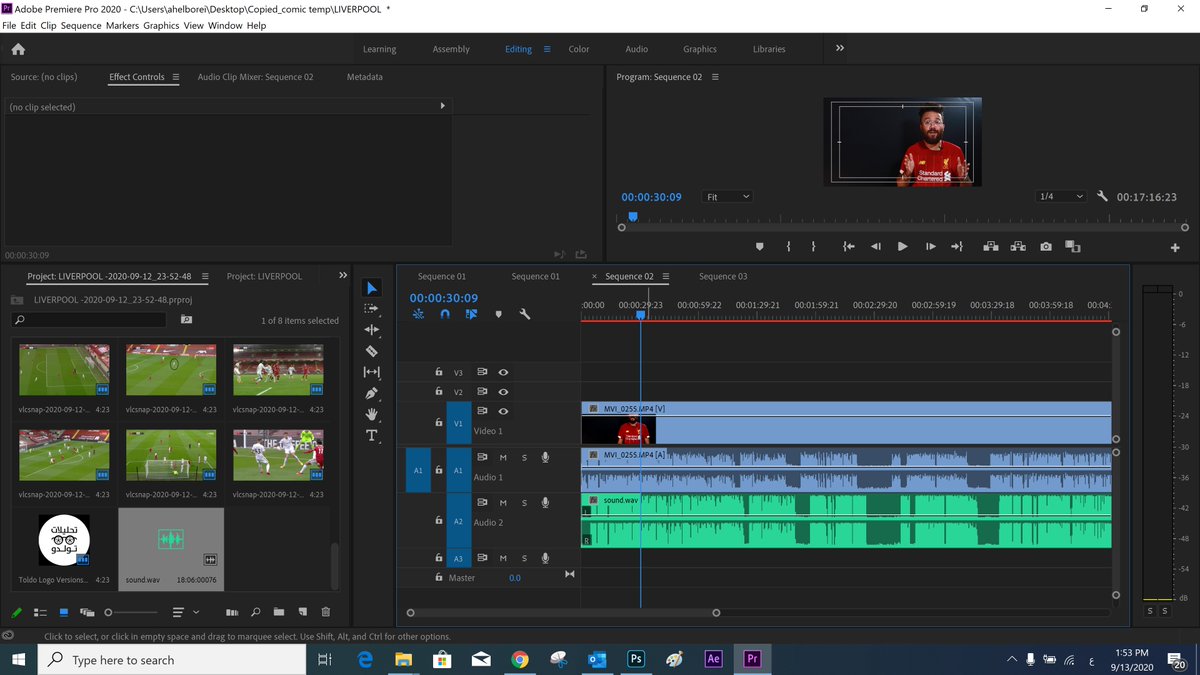
Task: Open the Markers menu
Action: point(122,25)
